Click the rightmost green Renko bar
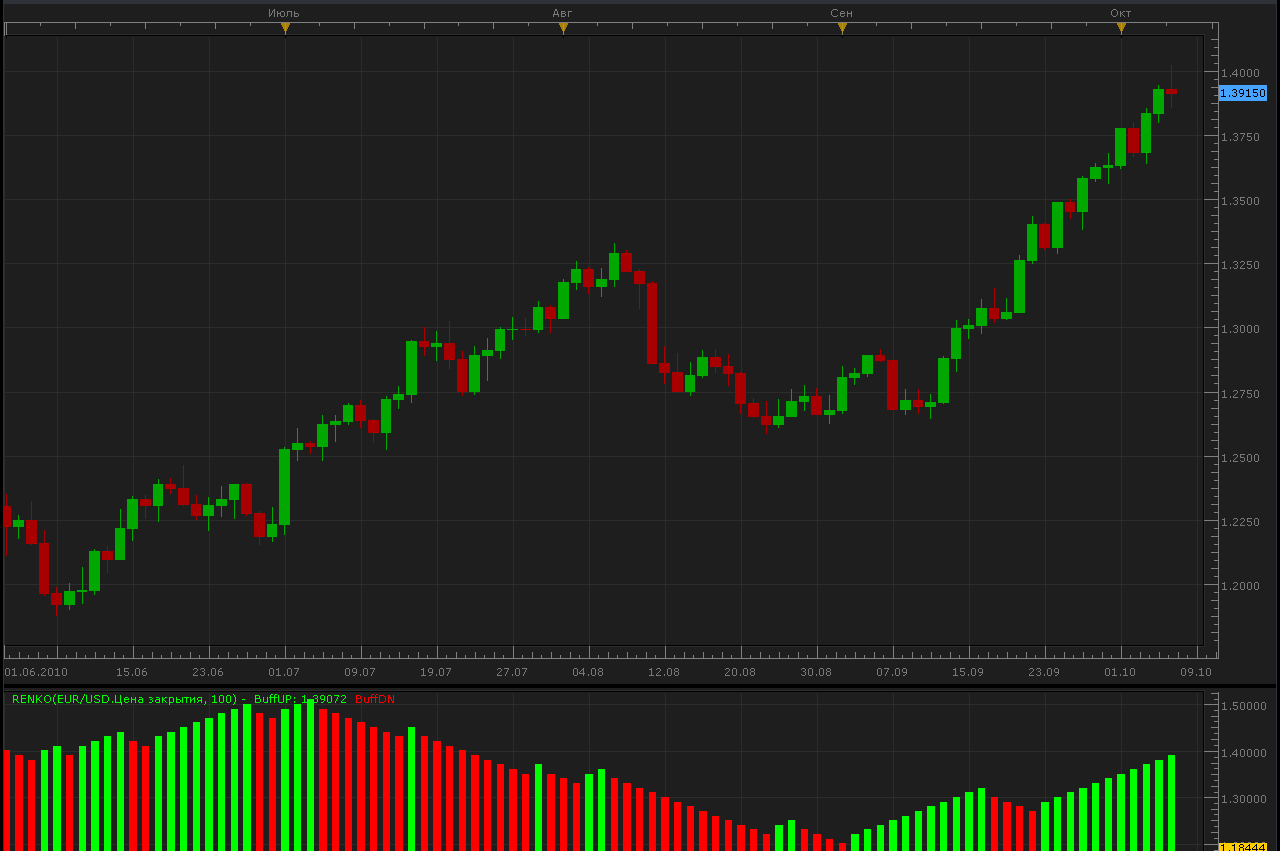Image resolution: width=1280 pixels, height=851 pixels. pyautogui.click(x=1171, y=803)
